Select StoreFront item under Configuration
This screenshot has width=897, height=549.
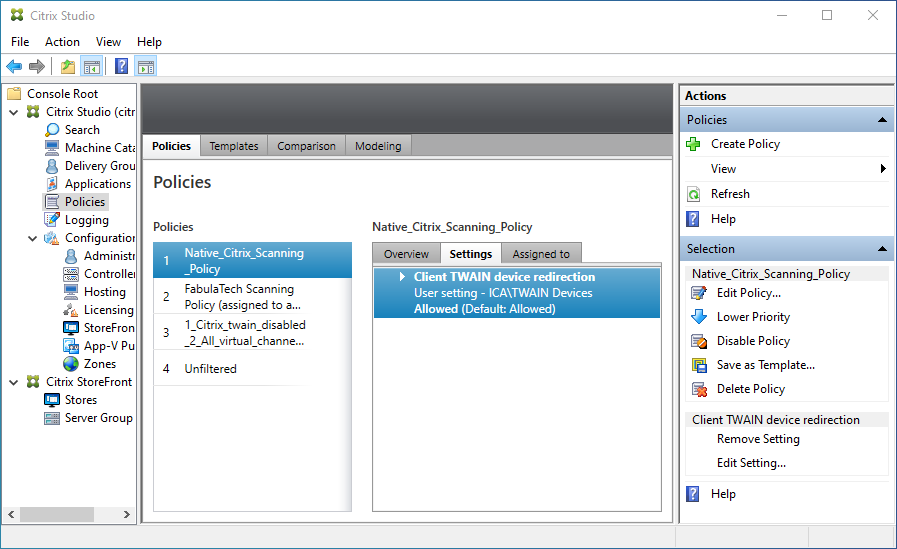(109, 328)
